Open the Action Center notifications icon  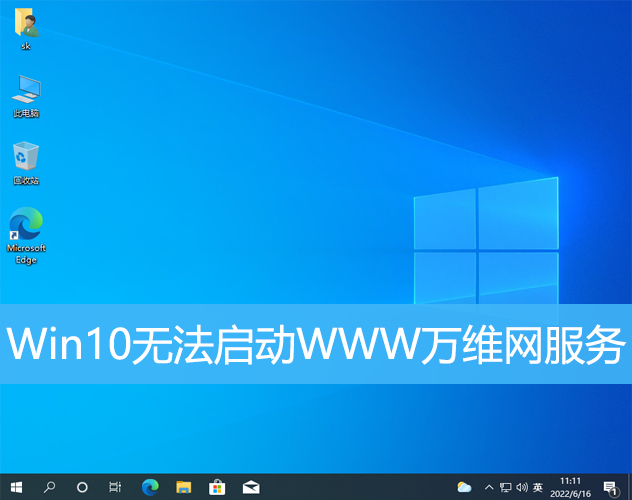(x=610, y=487)
